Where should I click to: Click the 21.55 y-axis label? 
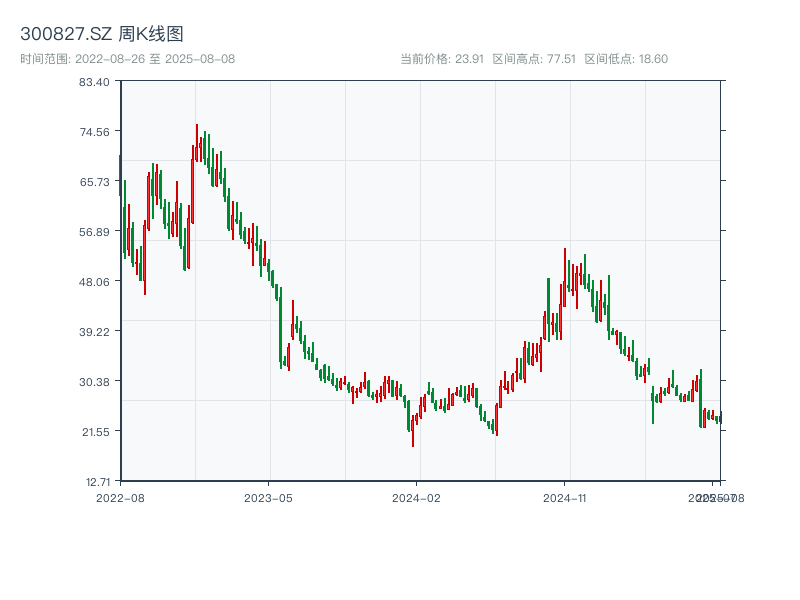point(96,432)
